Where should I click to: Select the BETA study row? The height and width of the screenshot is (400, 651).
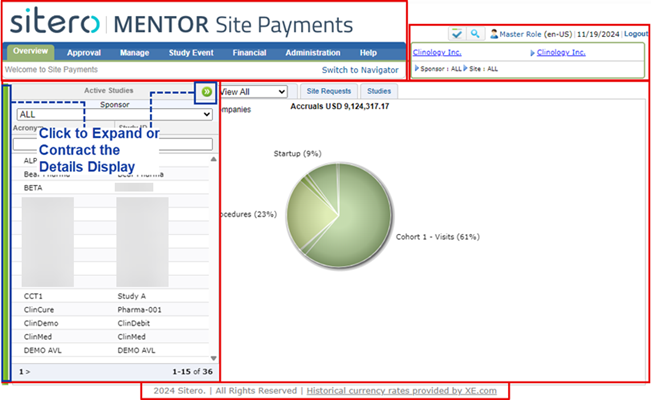tap(110, 188)
